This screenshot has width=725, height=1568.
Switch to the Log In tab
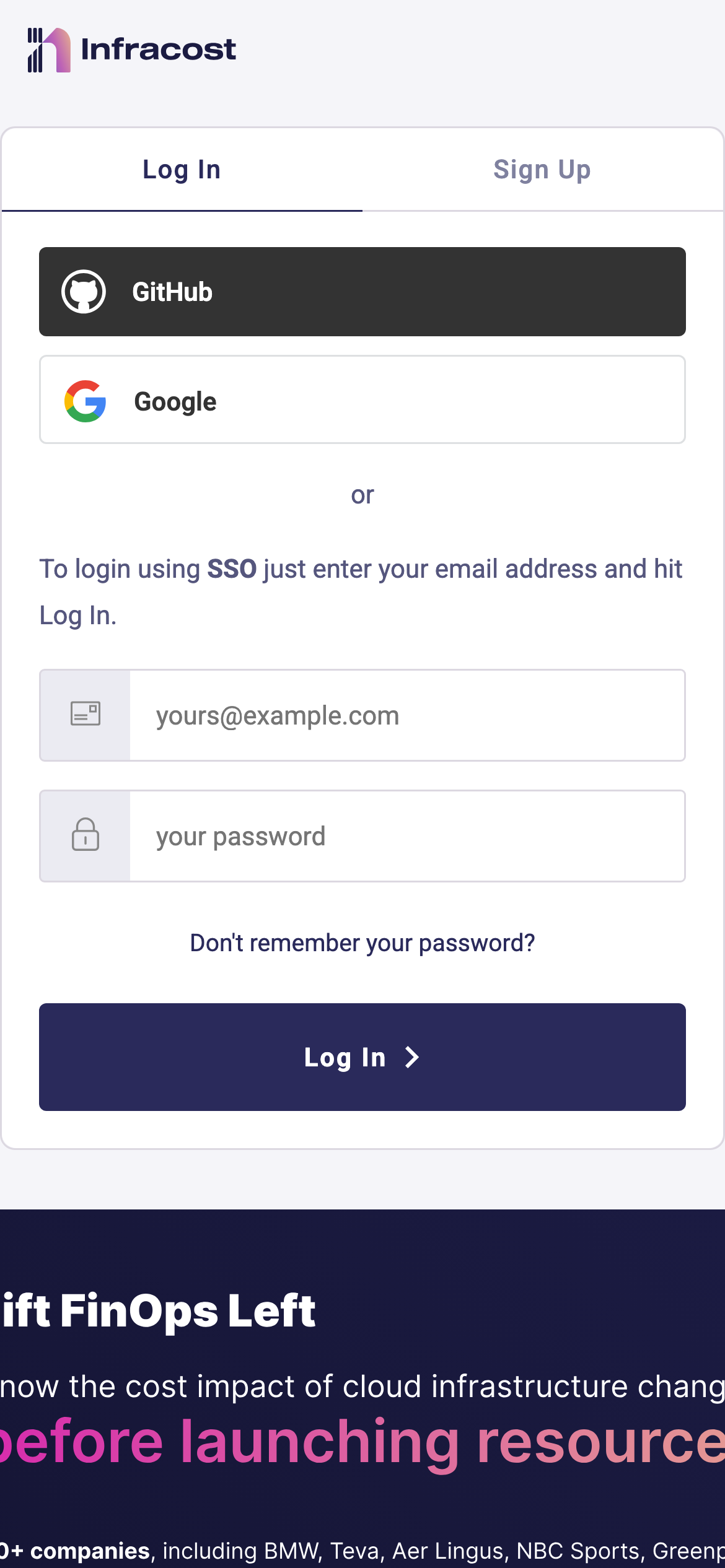tap(182, 170)
